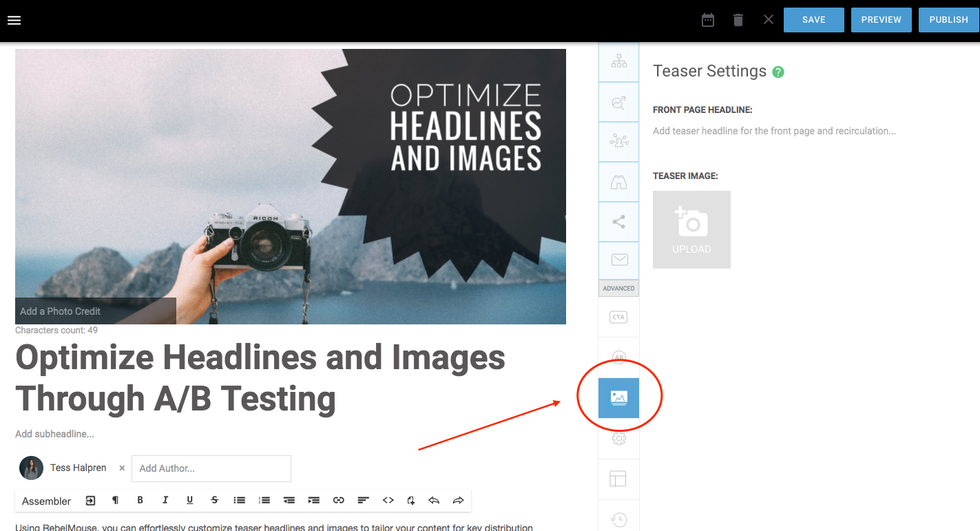Insert a link using the toolbar
Viewport: 980px width, 531px height.
tap(338, 500)
